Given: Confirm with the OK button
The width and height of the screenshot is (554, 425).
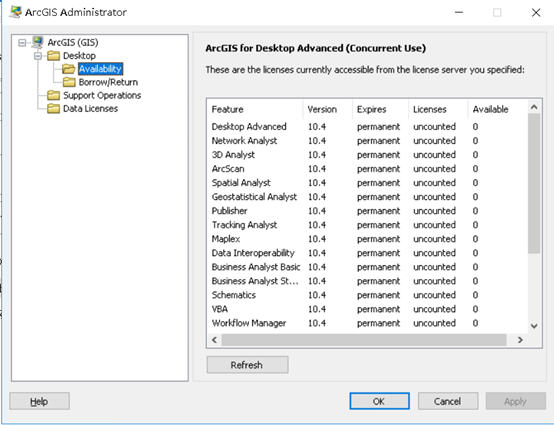Looking at the screenshot, I should click(379, 401).
